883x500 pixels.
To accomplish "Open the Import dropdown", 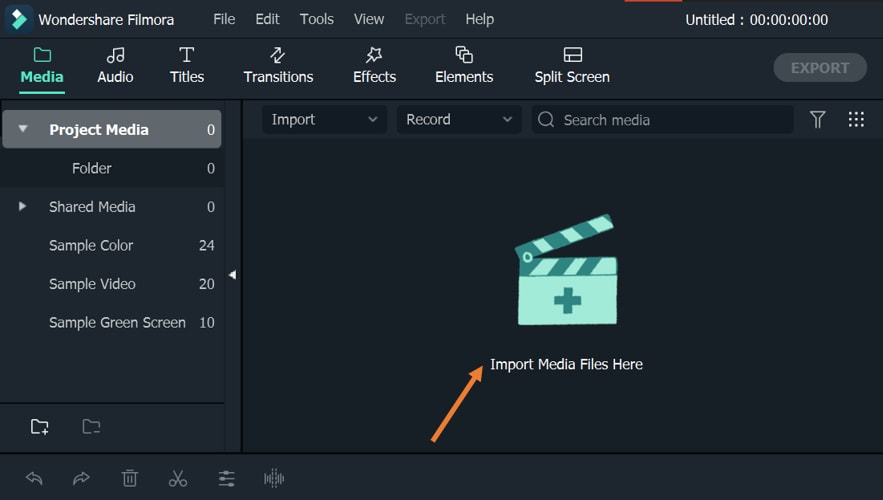I will coord(324,120).
